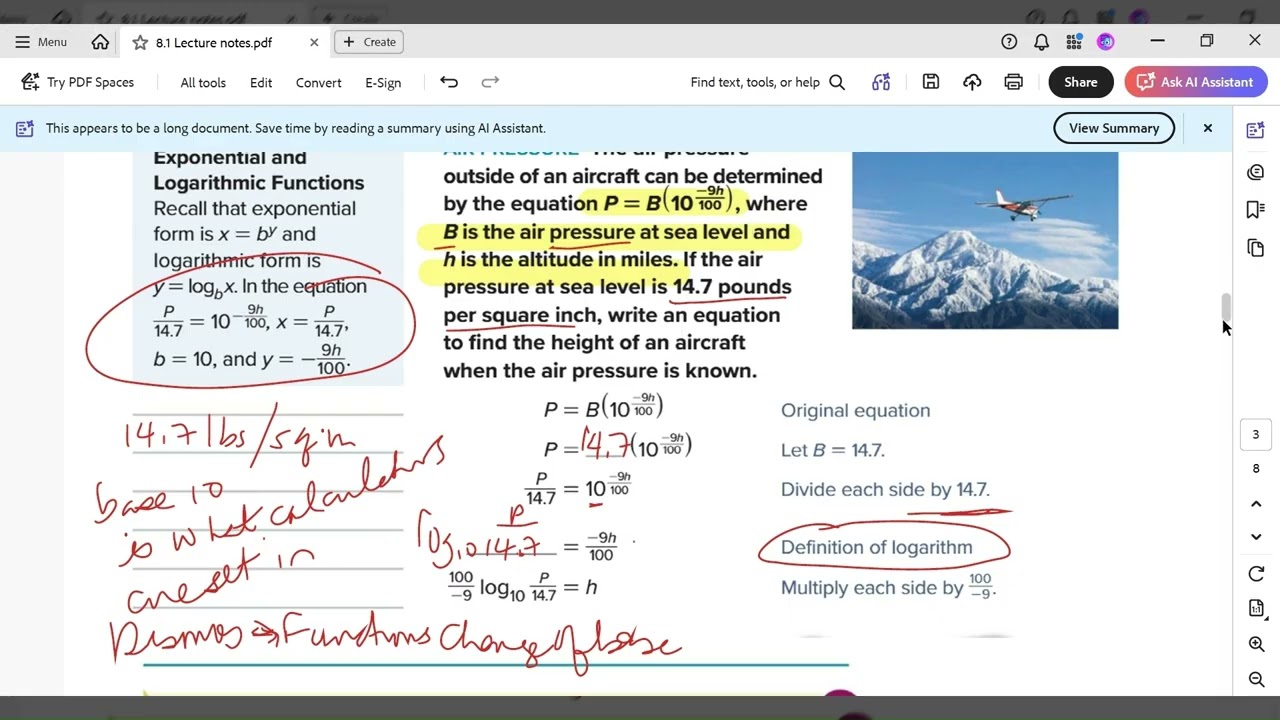Screen dimensions: 1280x720
Task: Click the text 'Original equation'
Action: coord(855,410)
